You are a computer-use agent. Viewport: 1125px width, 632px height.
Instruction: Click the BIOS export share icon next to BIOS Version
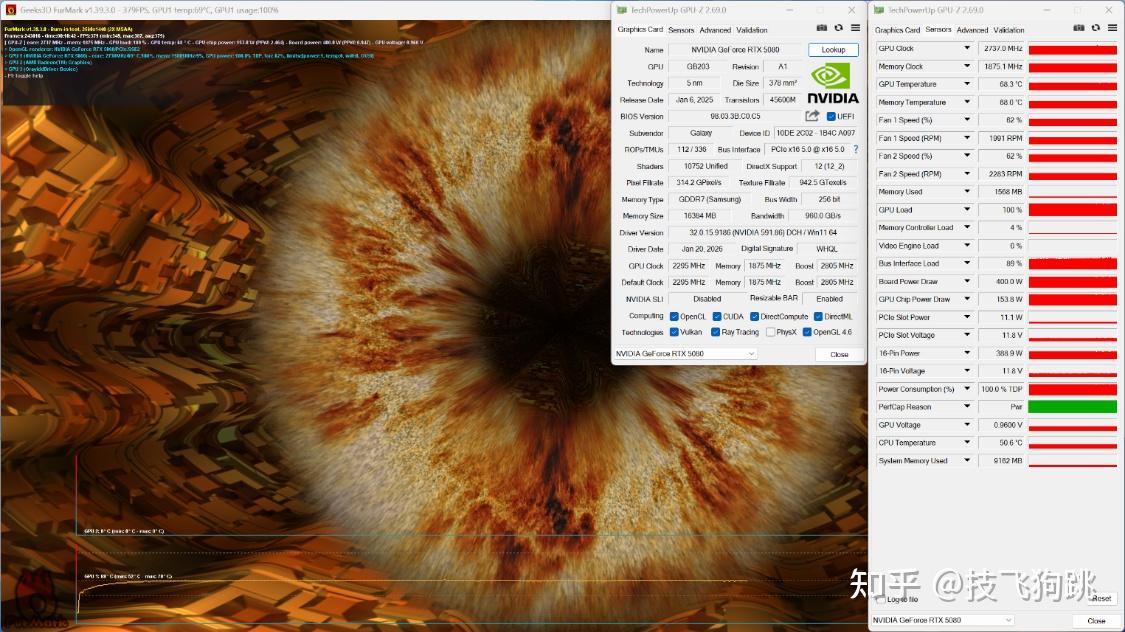(x=811, y=115)
